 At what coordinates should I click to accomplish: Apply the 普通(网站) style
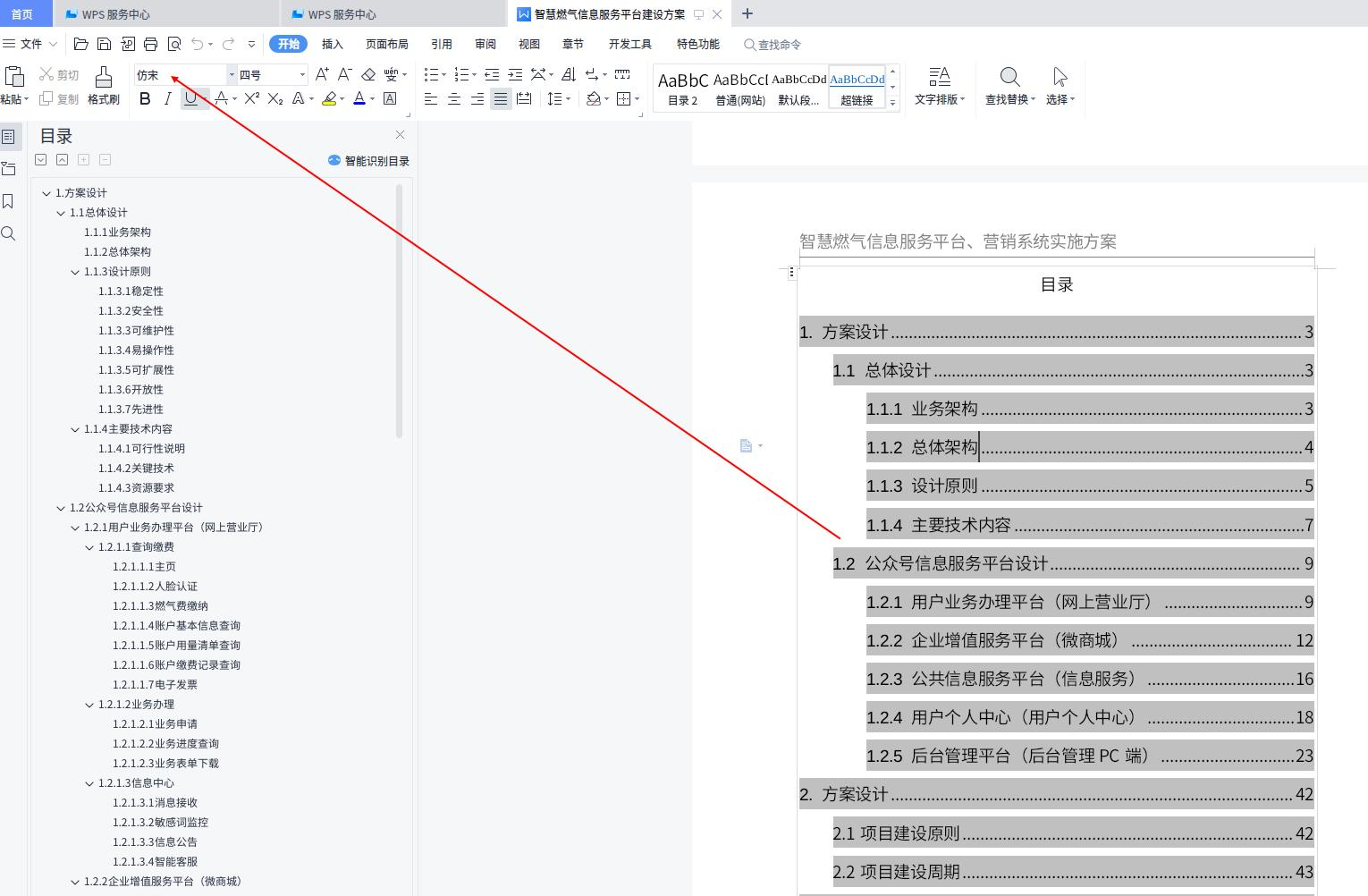tap(740, 87)
